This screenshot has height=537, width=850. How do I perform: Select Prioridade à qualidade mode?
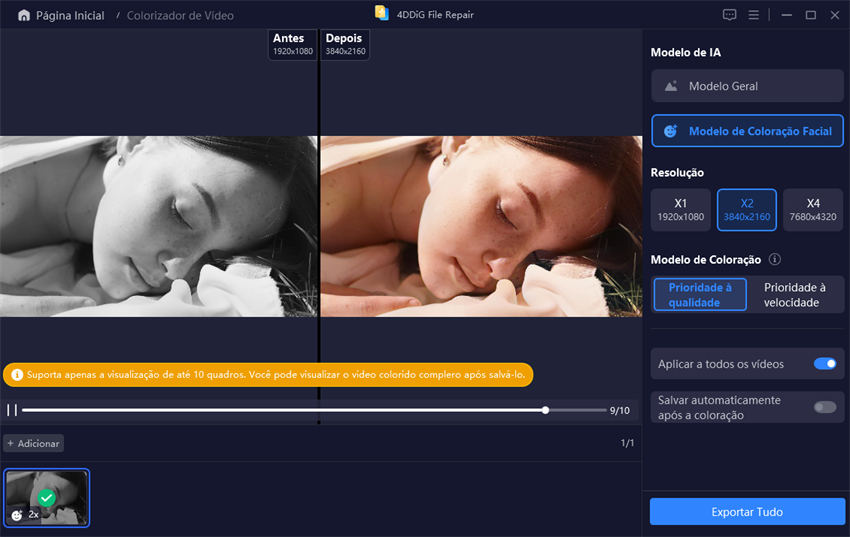pyautogui.click(x=700, y=294)
